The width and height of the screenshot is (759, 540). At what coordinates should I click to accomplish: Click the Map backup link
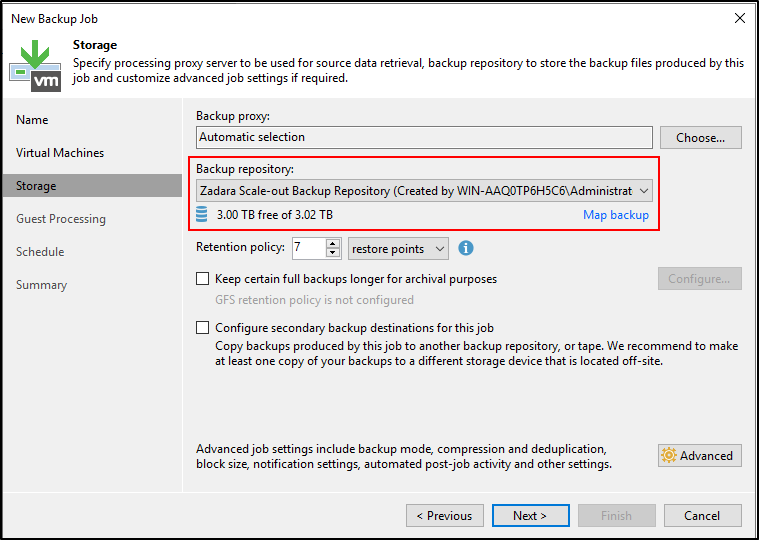[x=616, y=215]
